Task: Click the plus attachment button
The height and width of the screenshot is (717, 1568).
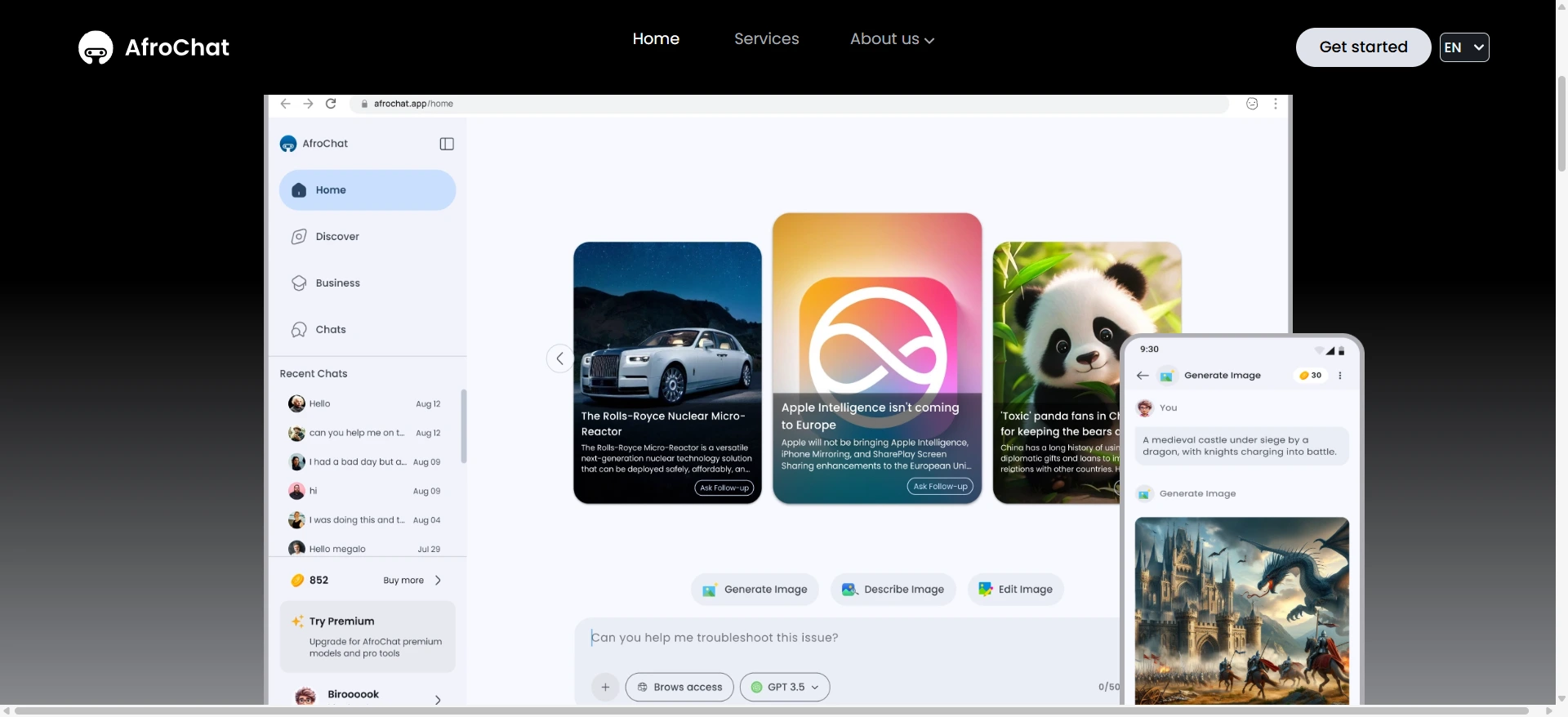Action: tap(605, 688)
